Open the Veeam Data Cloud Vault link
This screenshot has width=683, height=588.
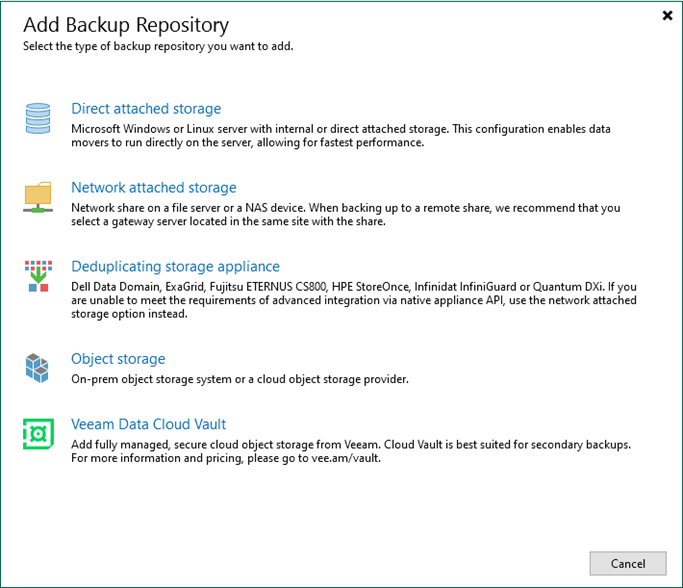[x=149, y=424]
